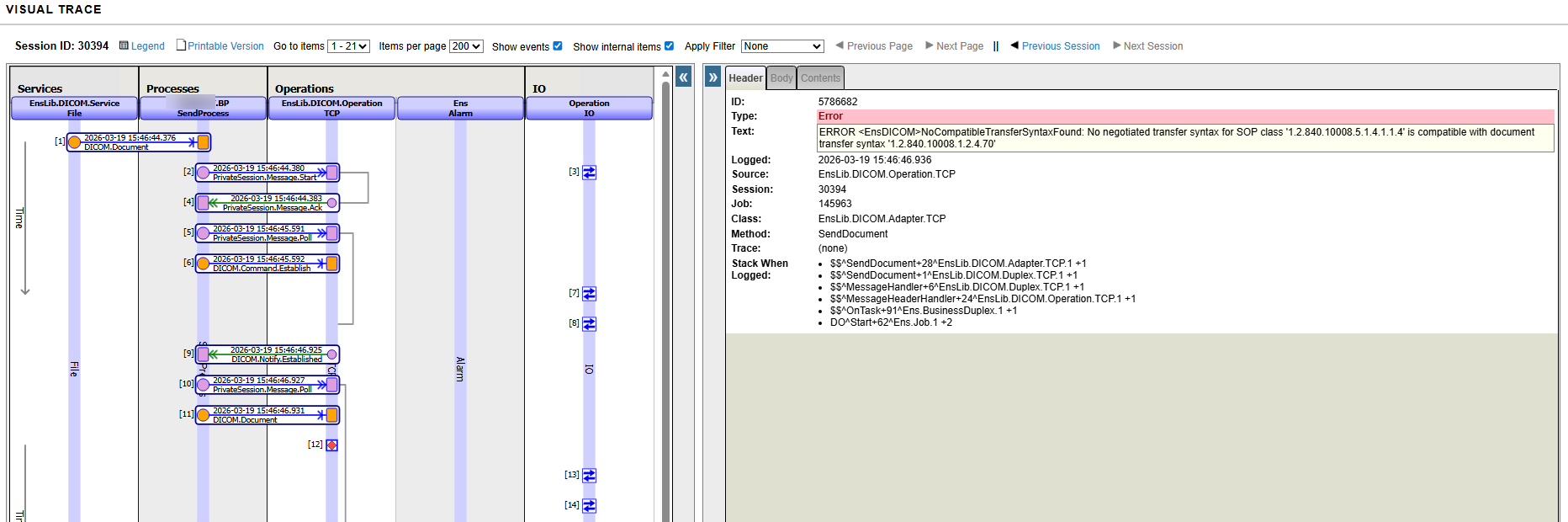Open the Legend icon link
Image resolution: width=1568 pixels, height=522 pixels.
142,46
